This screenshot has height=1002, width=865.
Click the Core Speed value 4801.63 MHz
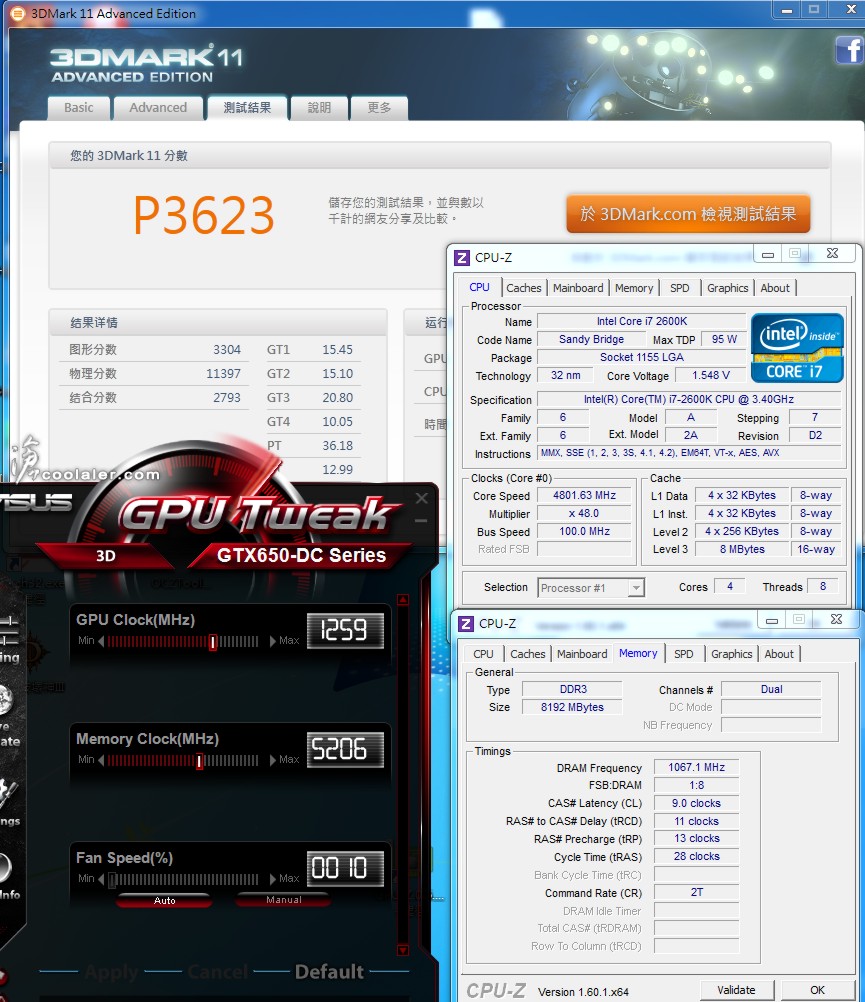585,495
